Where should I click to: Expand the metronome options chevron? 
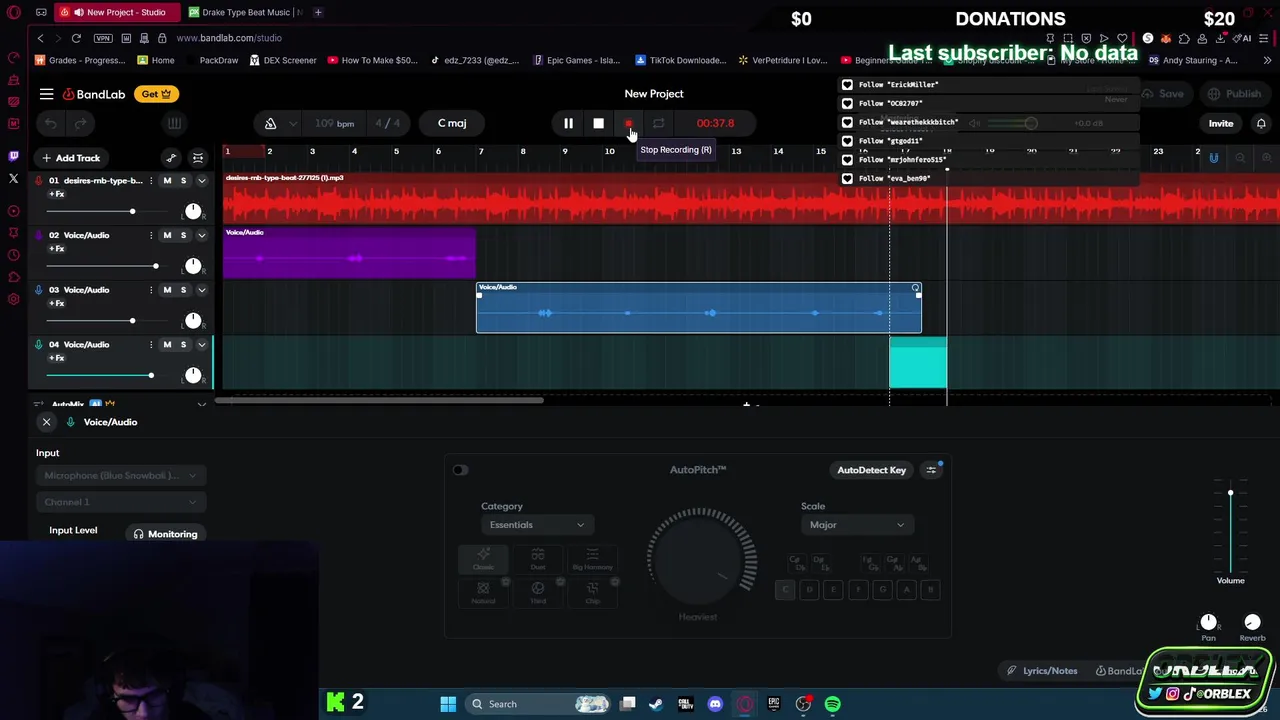pos(292,124)
